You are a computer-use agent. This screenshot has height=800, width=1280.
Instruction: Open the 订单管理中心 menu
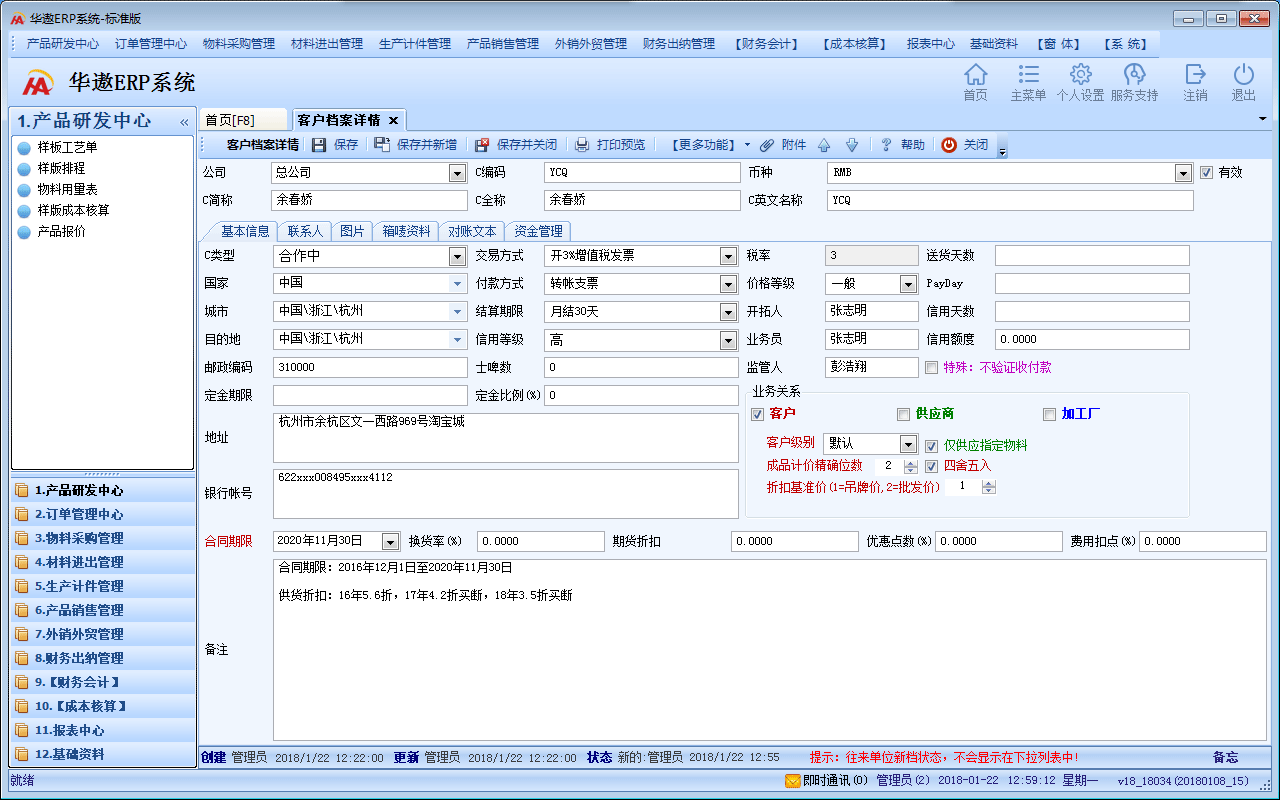[x=151, y=44]
